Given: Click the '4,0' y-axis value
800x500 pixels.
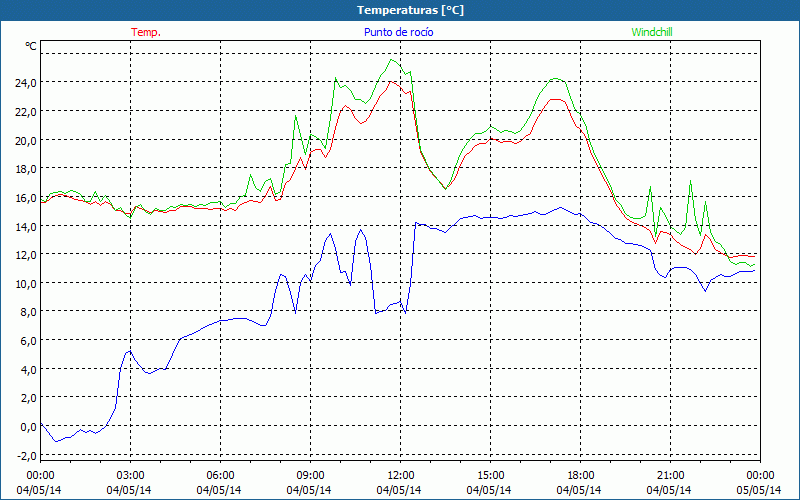Looking at the screenshot, I should (x=29, y=369).
